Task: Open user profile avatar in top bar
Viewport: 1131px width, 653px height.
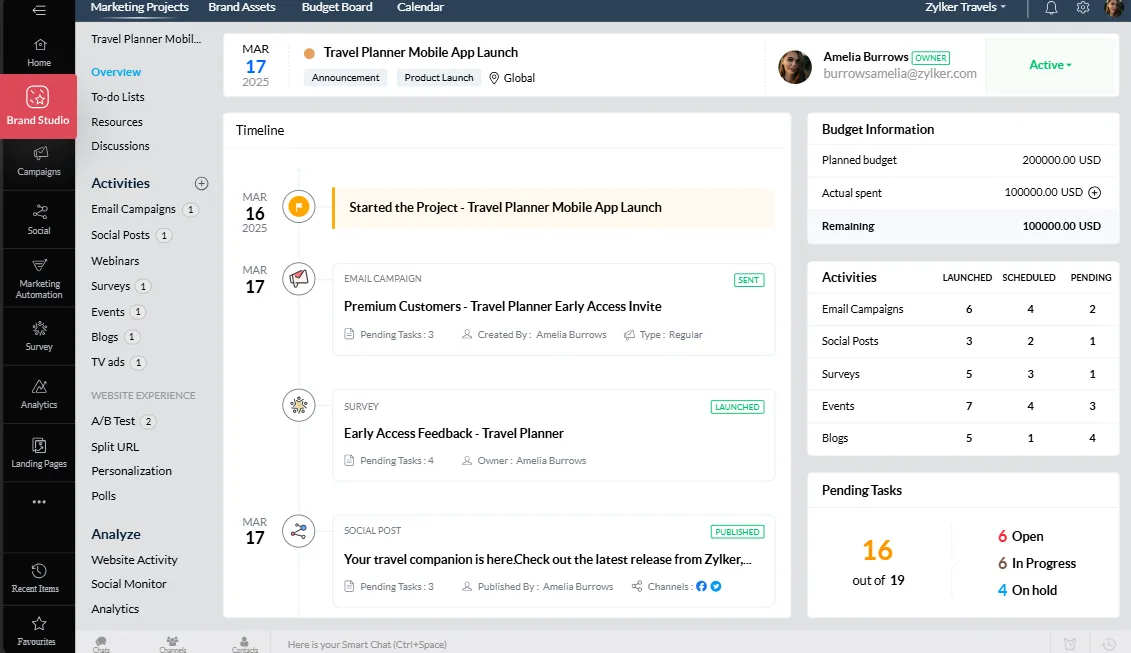Action: pos(1114,8)
